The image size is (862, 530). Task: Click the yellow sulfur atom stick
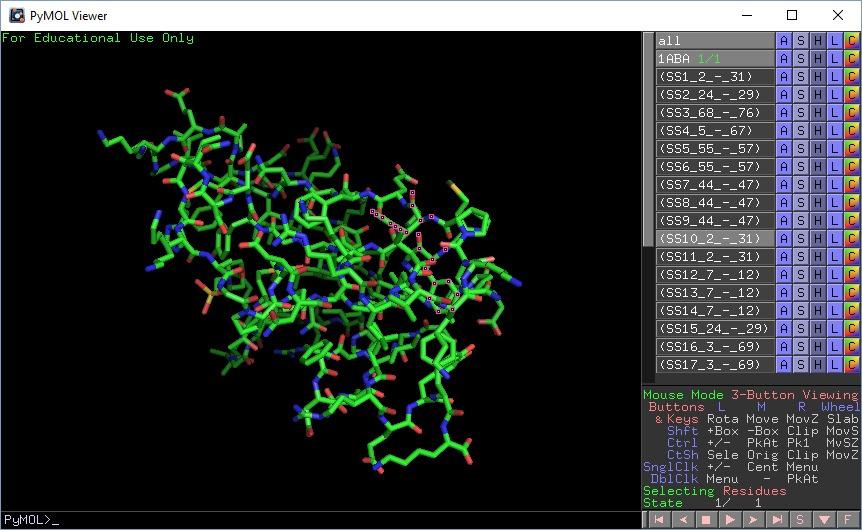(x=455, y=189)
